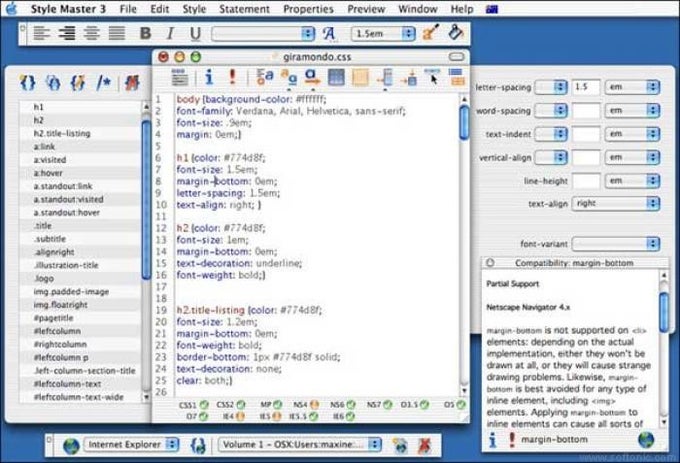The height and width of the screenshot is (463, 680).
Task: Select the a:hover selector in the list
Action: 80,173
